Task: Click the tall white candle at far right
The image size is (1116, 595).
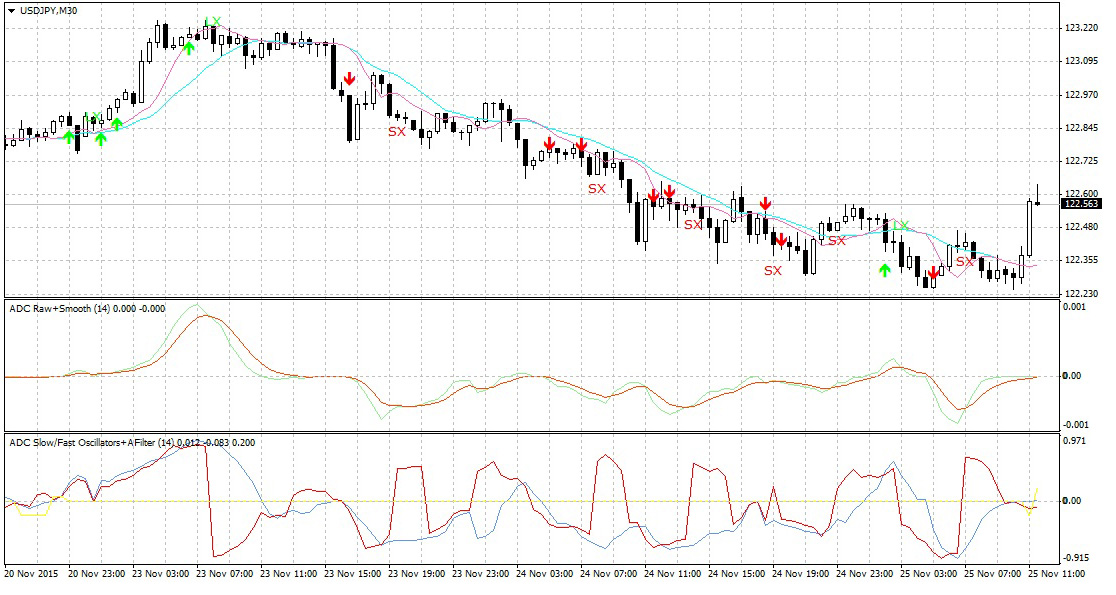Action: 1029,228
